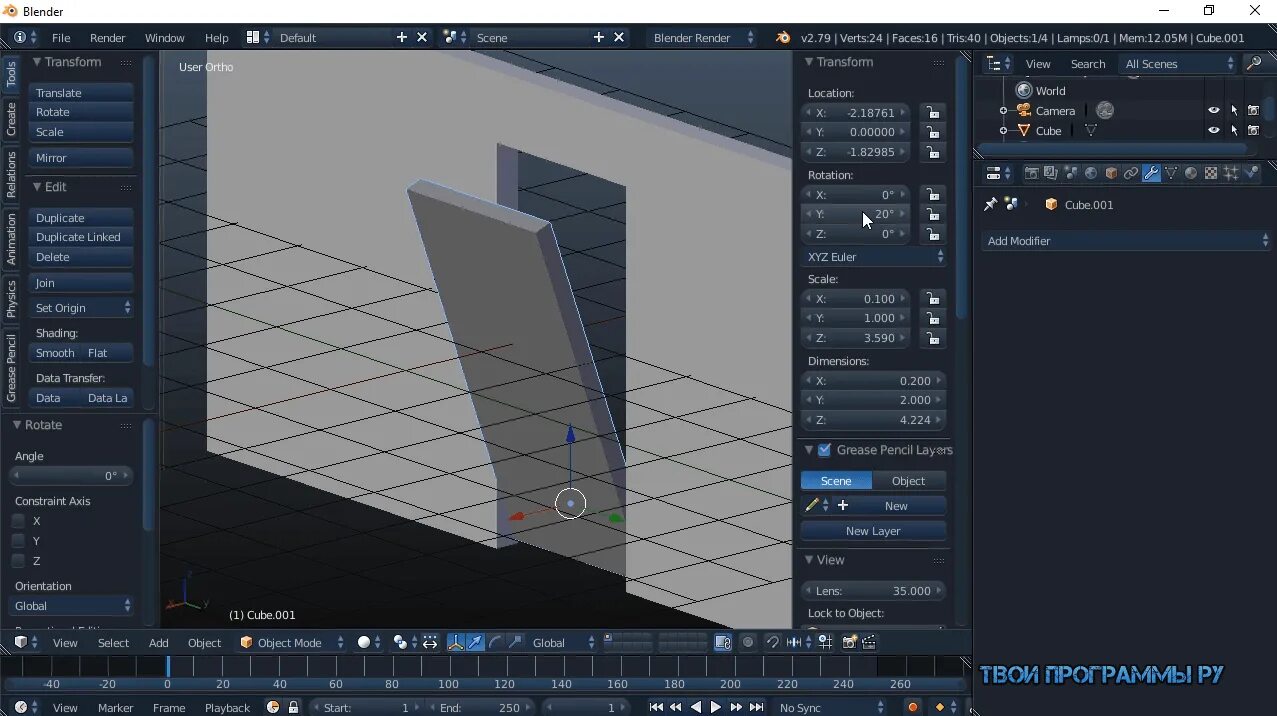Enable the X constraint axis checkbox
Screen dimensions: 1277x716
coord(18,521)
